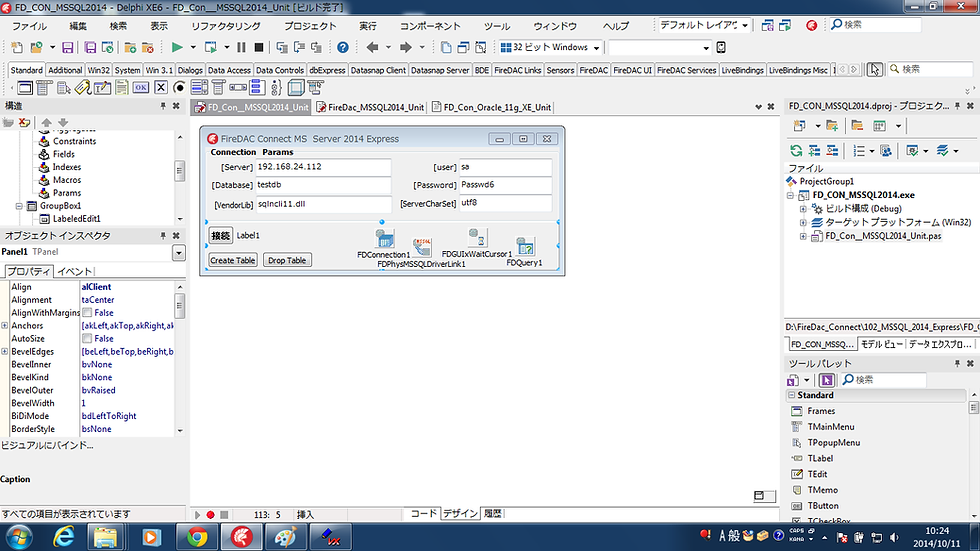This screenshot has width=980, height=551.
Task: Expand the BevelEdges property node
Action: pyautogui.click(x=4, y=352)
